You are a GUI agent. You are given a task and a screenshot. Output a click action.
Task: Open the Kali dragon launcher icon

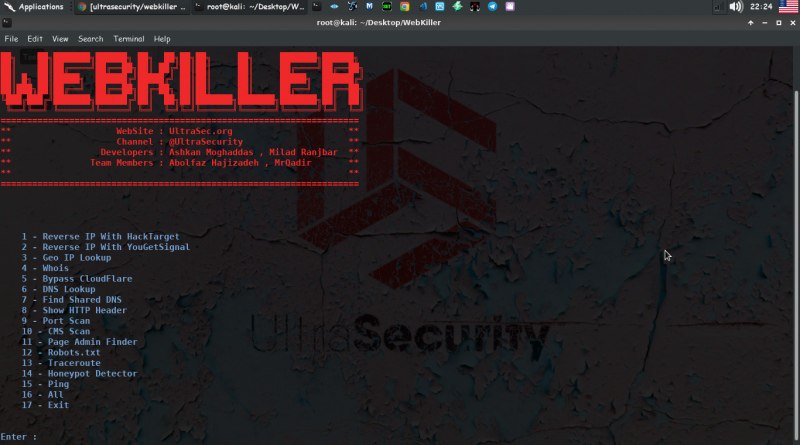pos(352,7)
